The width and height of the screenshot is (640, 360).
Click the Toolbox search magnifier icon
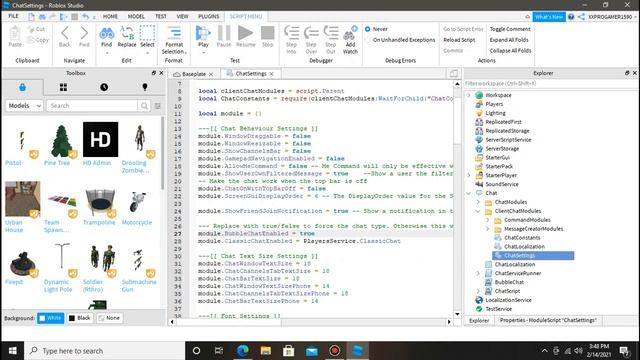point(144,106)
